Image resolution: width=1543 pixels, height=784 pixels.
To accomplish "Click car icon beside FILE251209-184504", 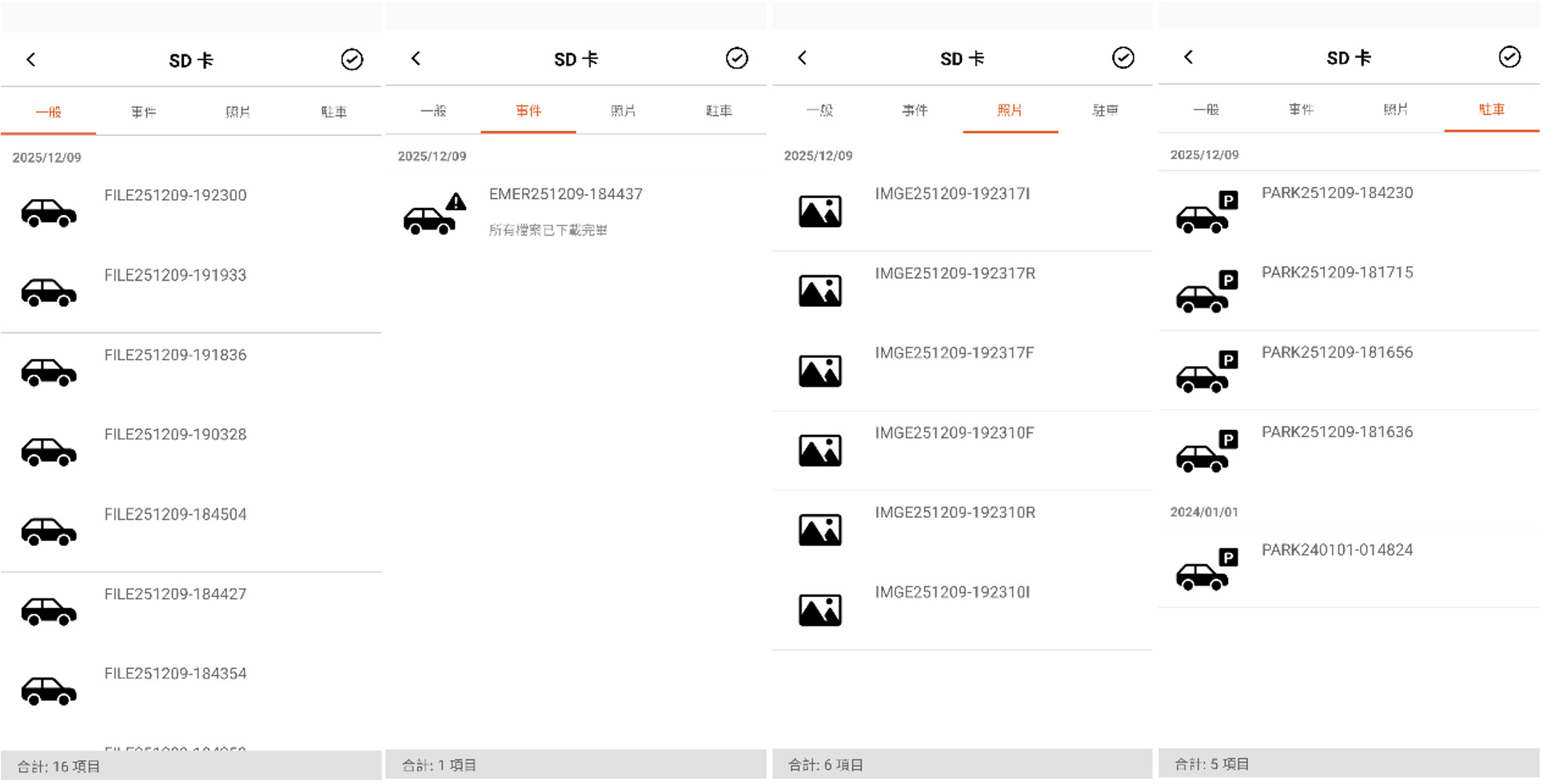I will (x=49, y=531).
